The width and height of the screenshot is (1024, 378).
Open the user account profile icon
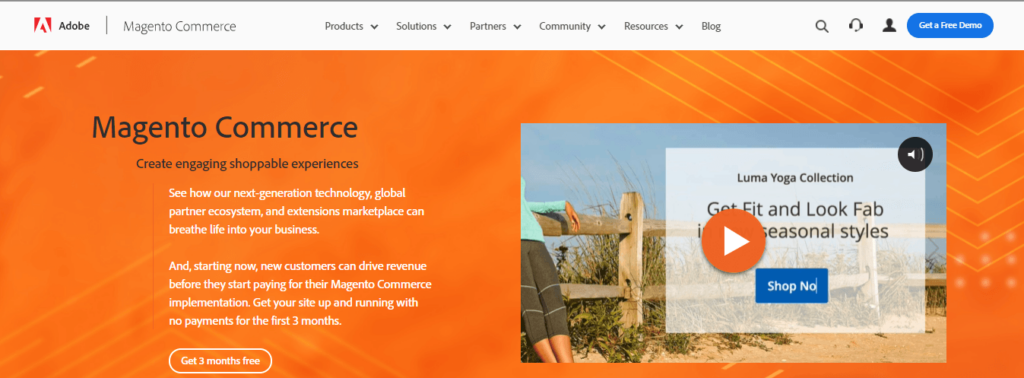[x=889, y=25]
